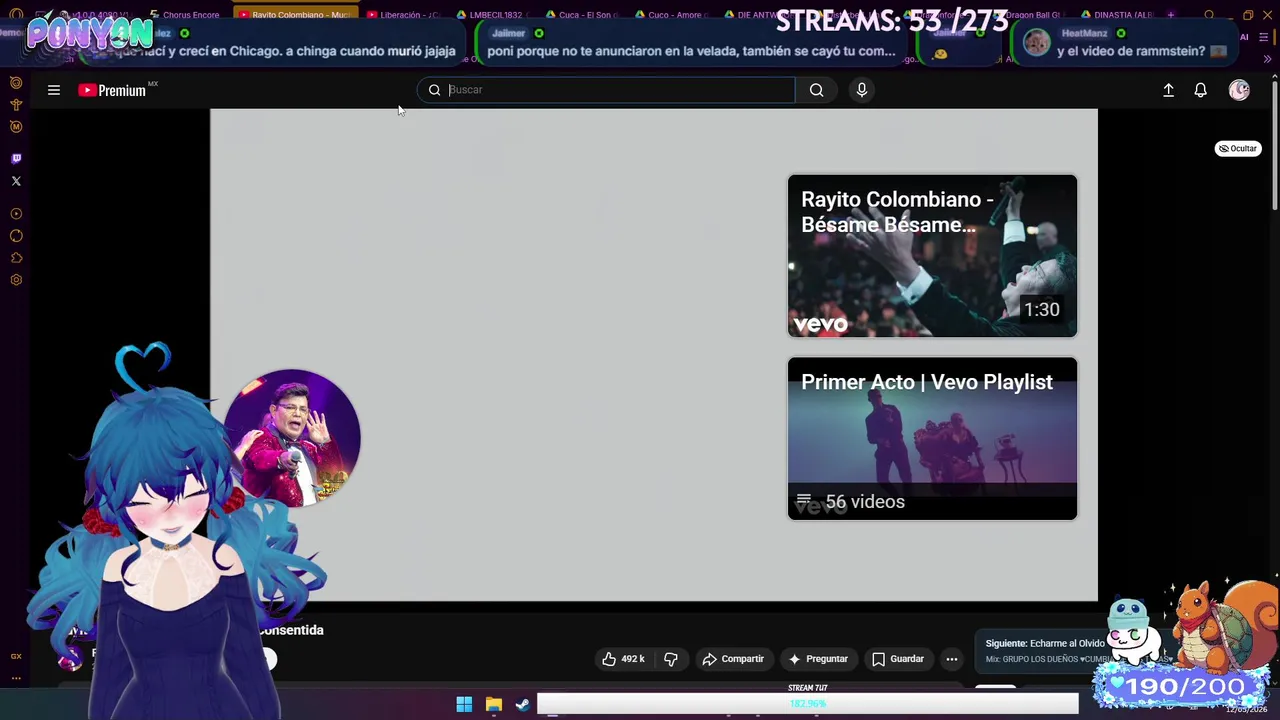The height and width of the screenshot is (720, 1280).
Task: Share the video via Compartir
Action: tap(733, 659)
